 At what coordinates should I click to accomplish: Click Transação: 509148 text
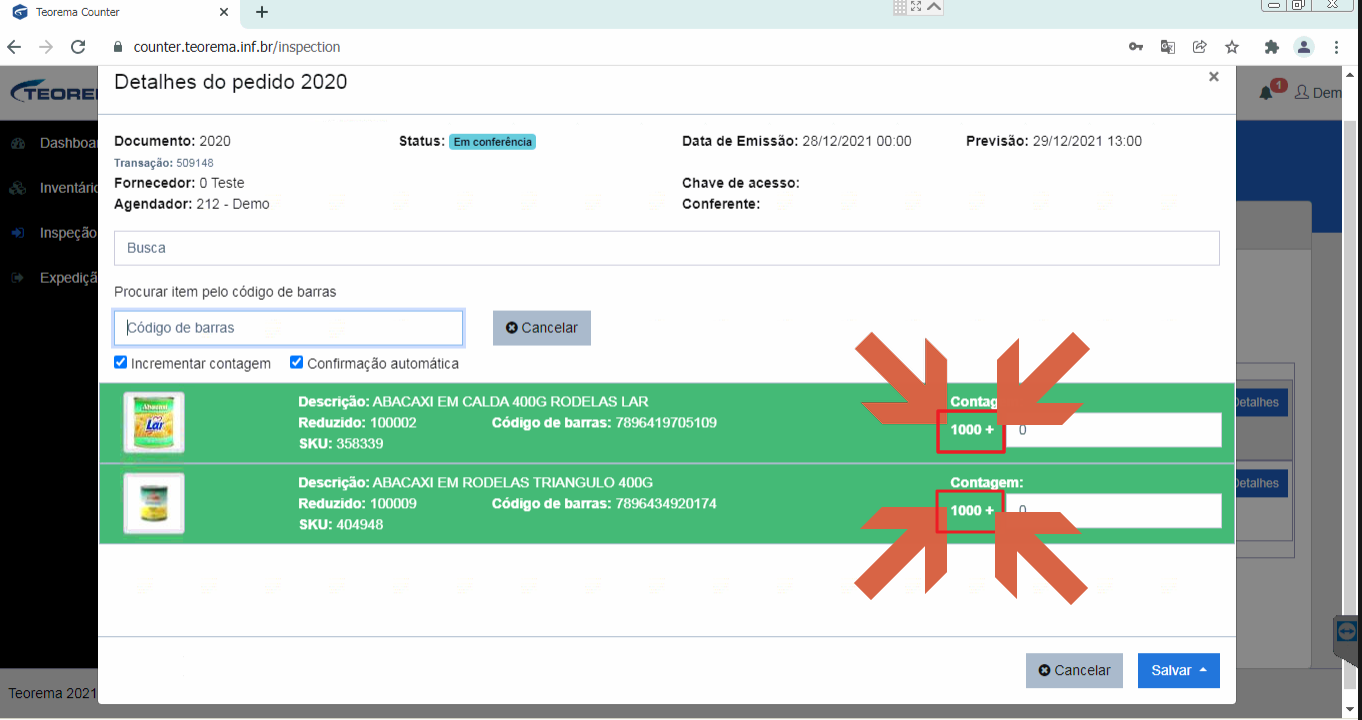click(x=164, y=163)
